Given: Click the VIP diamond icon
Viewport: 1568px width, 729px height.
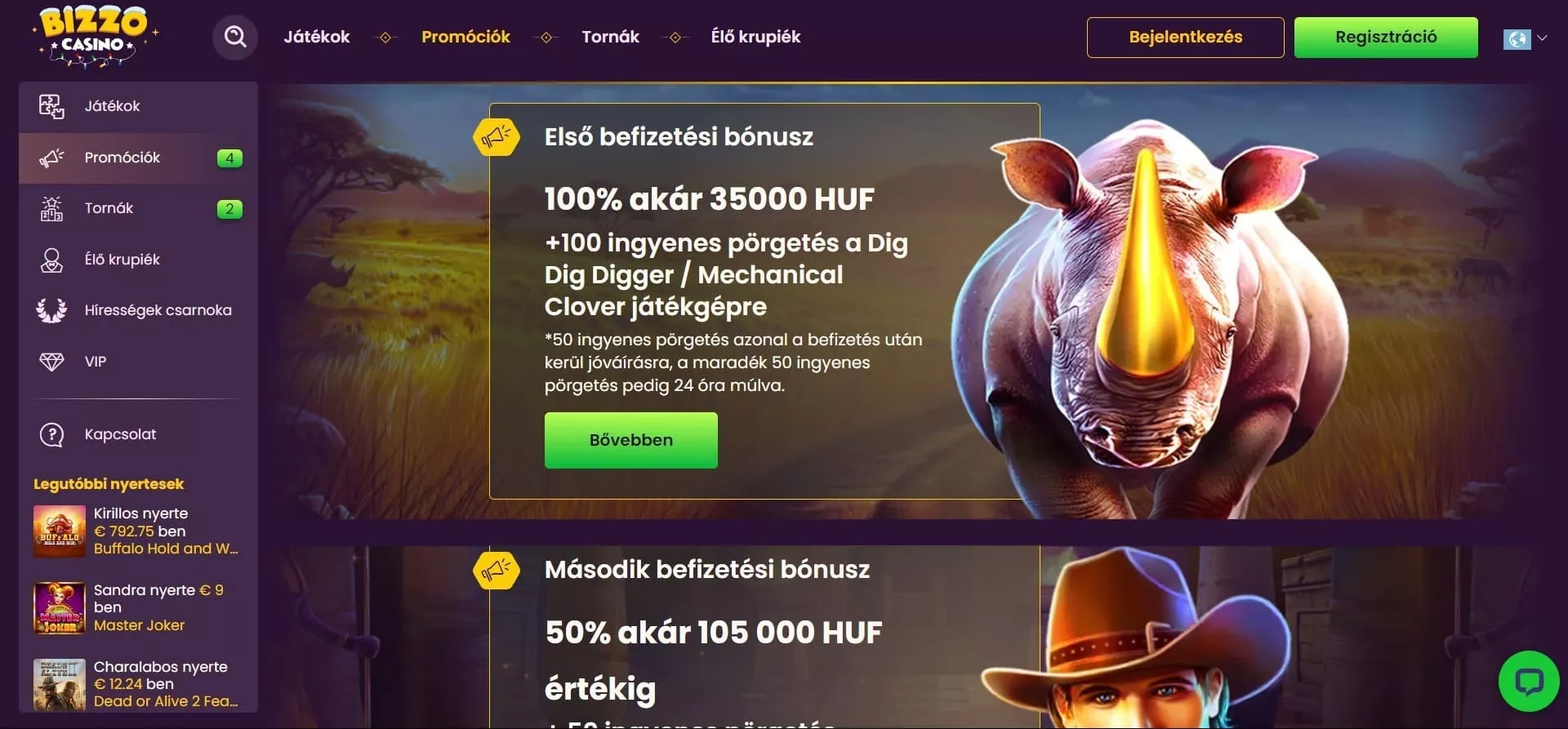Looking at the screenshot, I should [51, 362].
